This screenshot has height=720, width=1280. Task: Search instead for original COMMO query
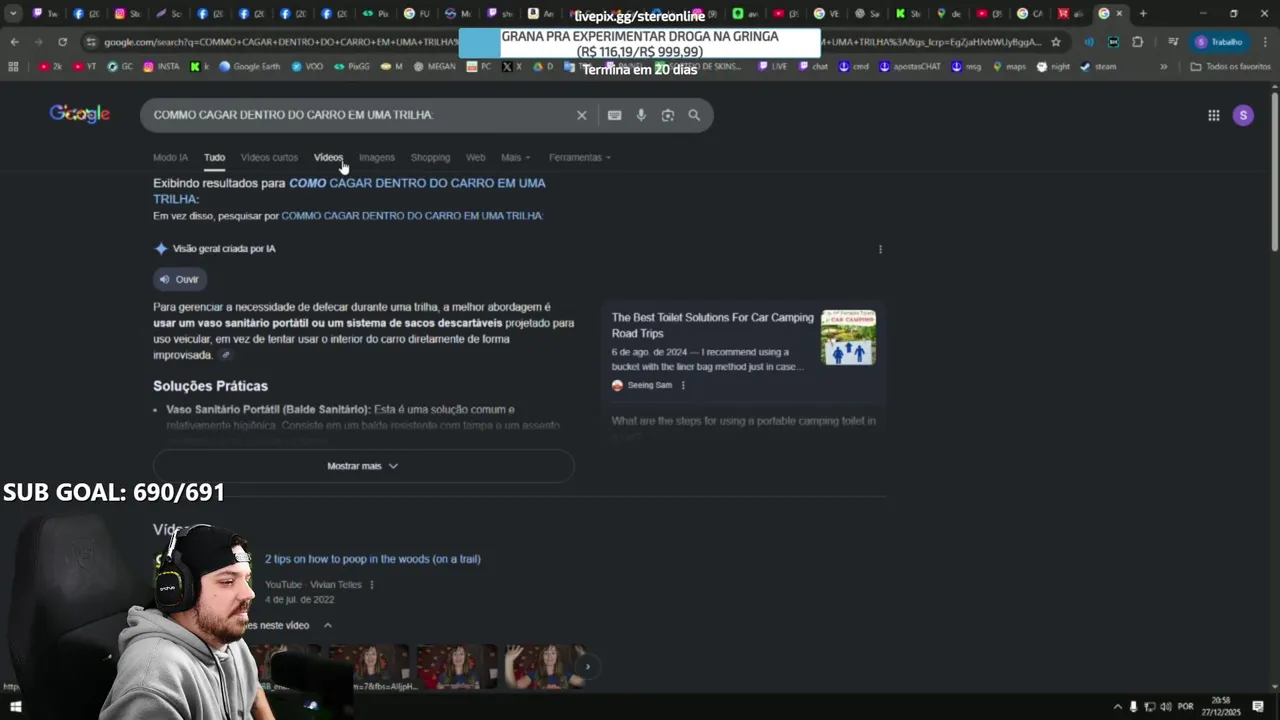(x=412, y=216)
